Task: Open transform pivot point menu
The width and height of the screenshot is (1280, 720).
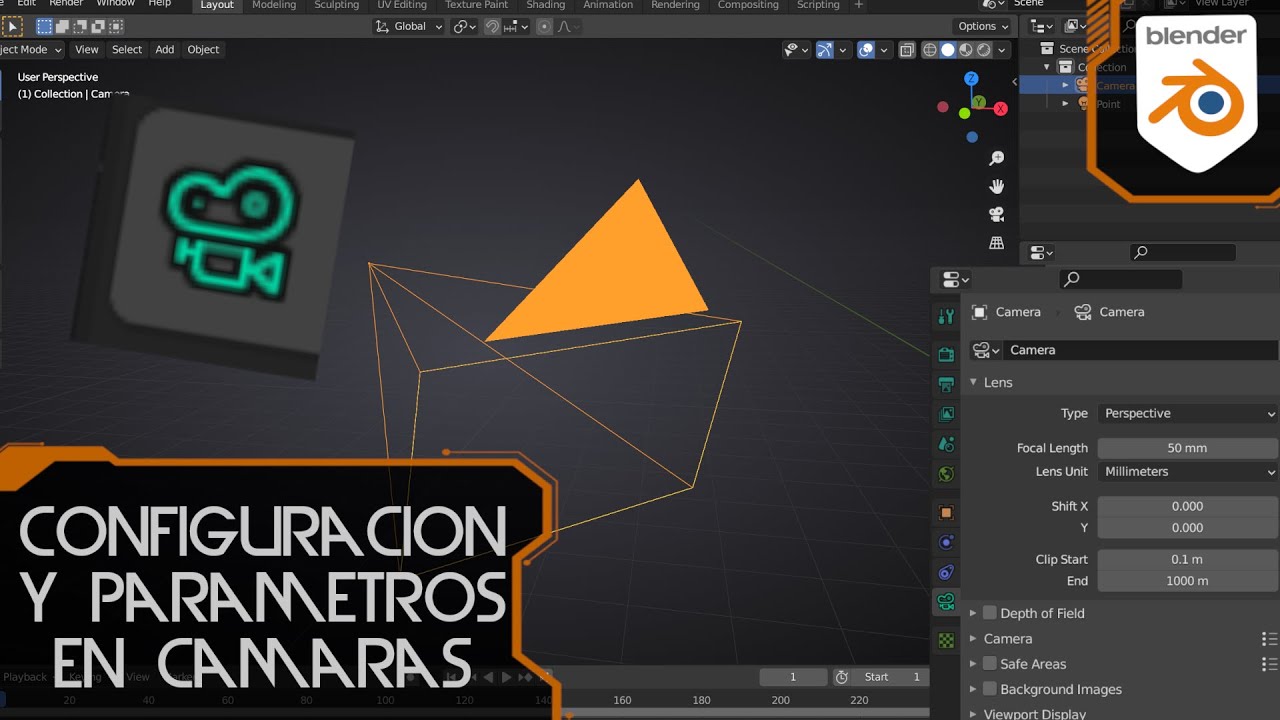Action: tap(465, 27)
